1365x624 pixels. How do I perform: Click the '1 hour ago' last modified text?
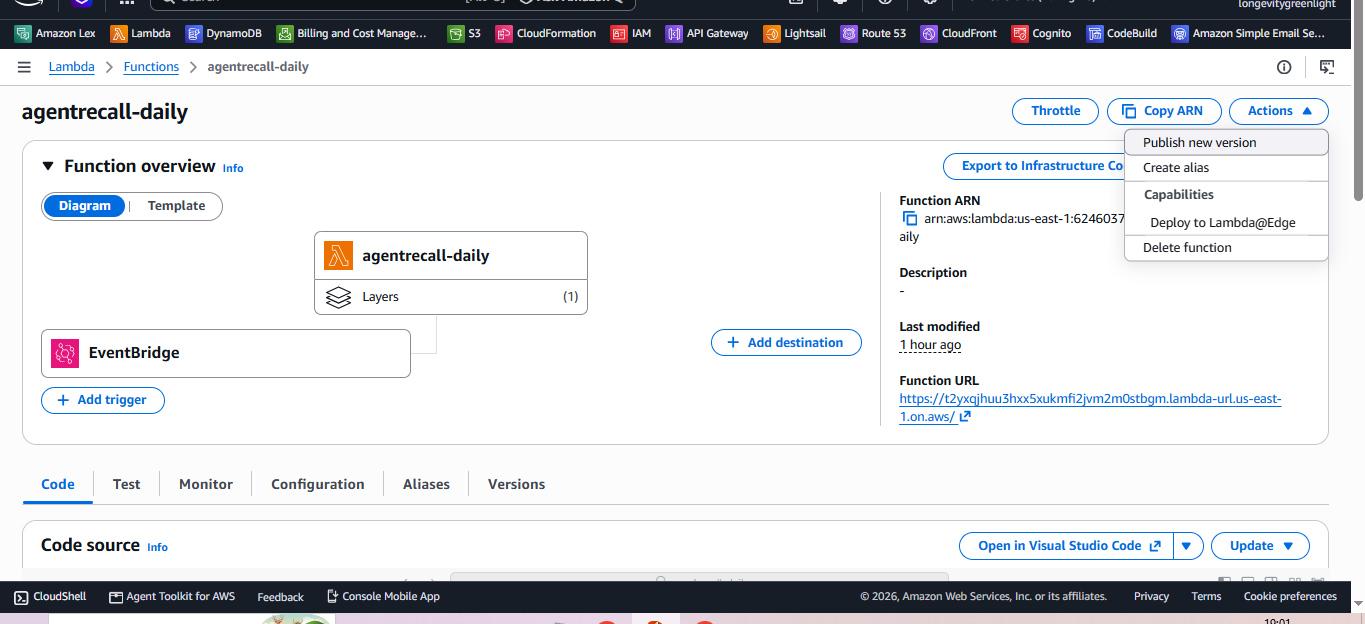coord(930,345)
